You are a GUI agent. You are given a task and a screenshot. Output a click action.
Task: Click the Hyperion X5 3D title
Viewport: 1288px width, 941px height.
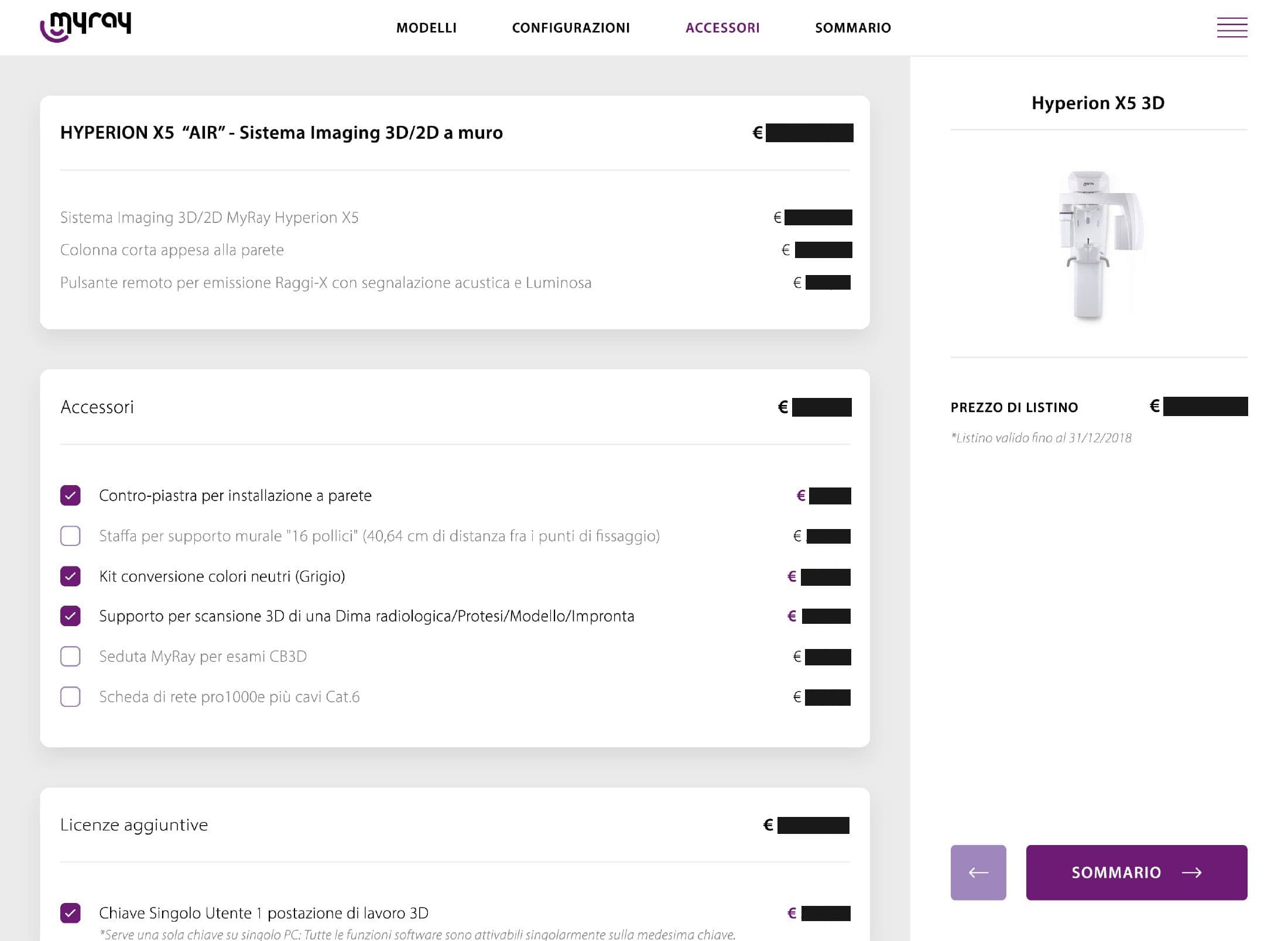[1098, 103]
